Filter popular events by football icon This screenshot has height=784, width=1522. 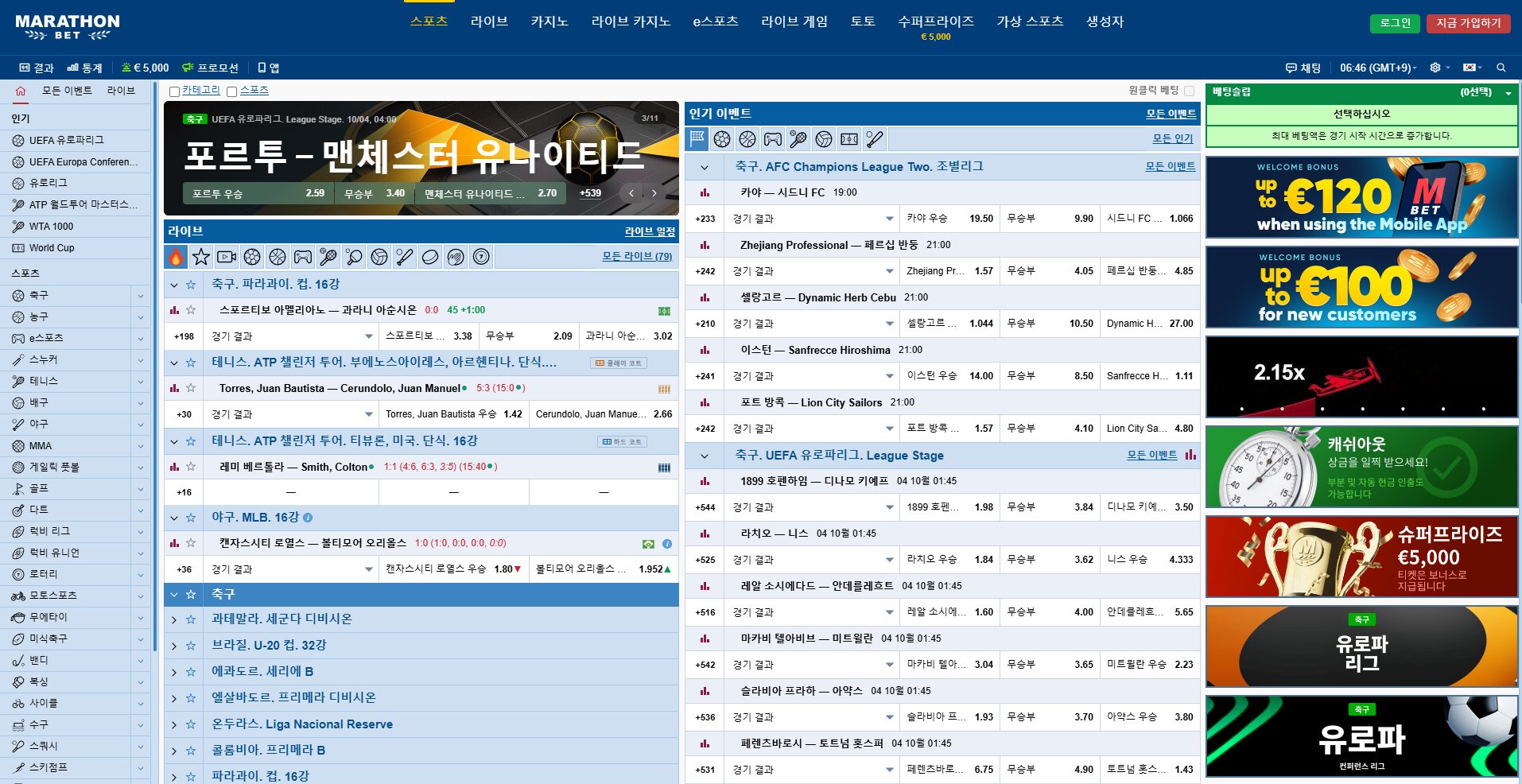[722, 139]
